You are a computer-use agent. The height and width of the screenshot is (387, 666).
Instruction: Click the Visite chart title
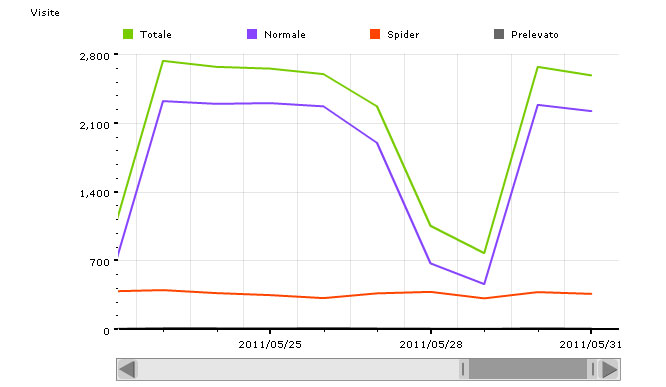click(x=45, y=13)
